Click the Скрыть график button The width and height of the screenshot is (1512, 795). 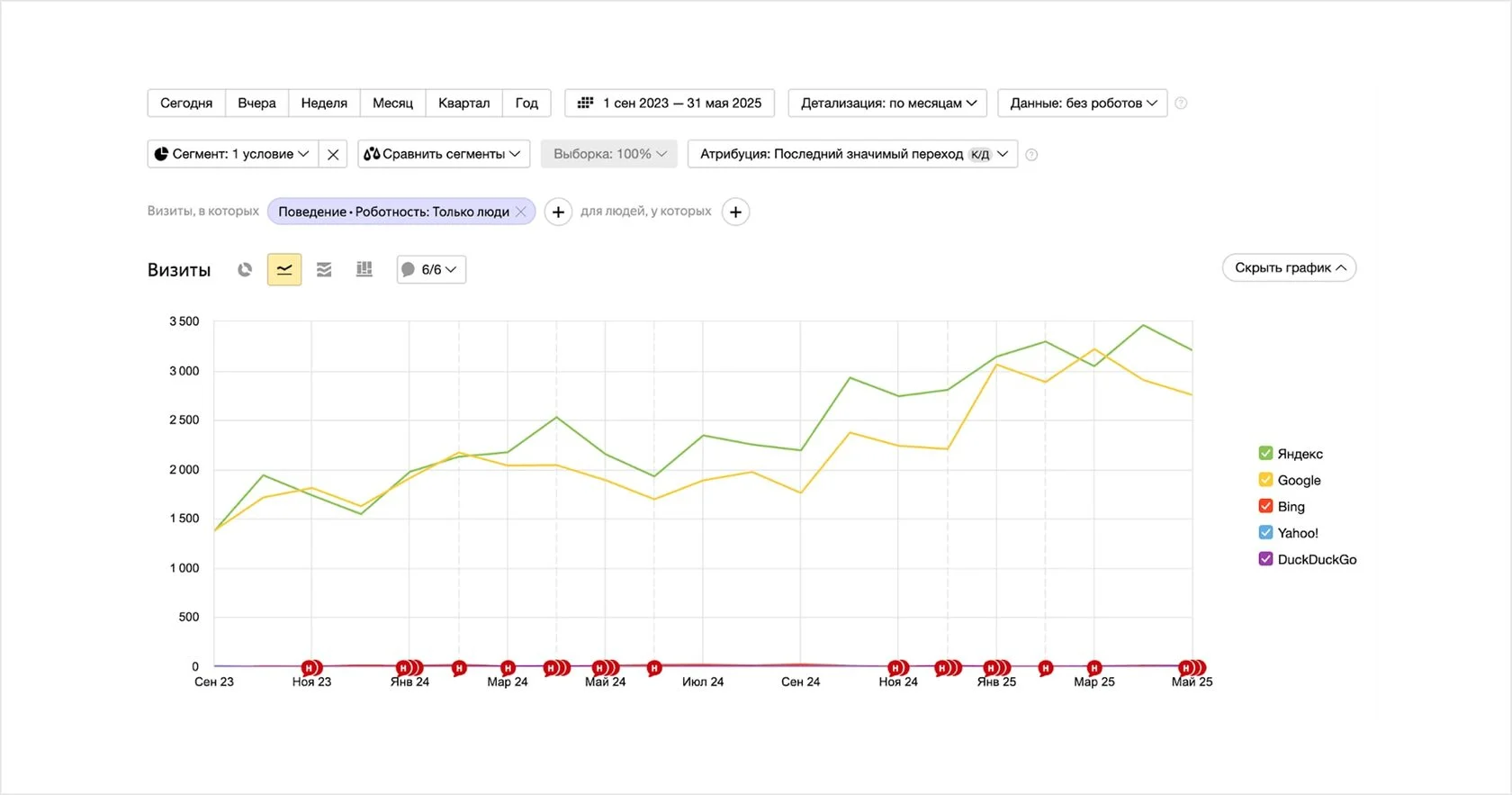[1289, 267]
